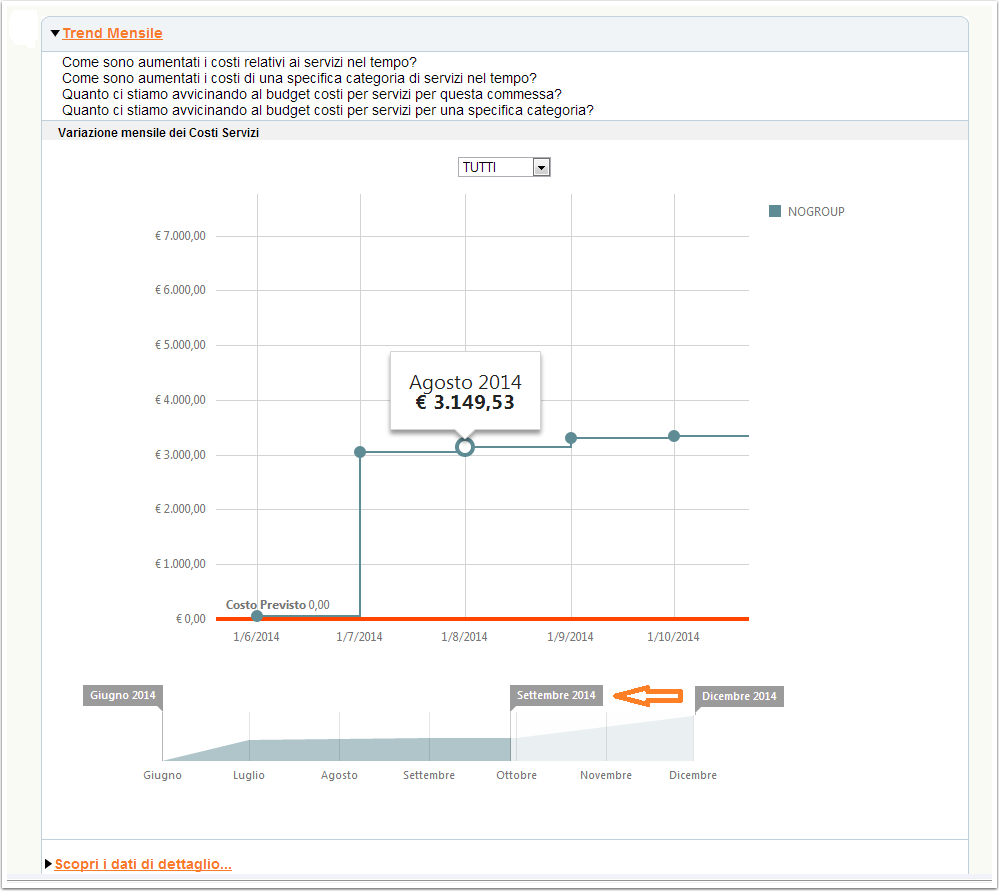Collapse the Trend Mensile section triangle

point(55,33)
